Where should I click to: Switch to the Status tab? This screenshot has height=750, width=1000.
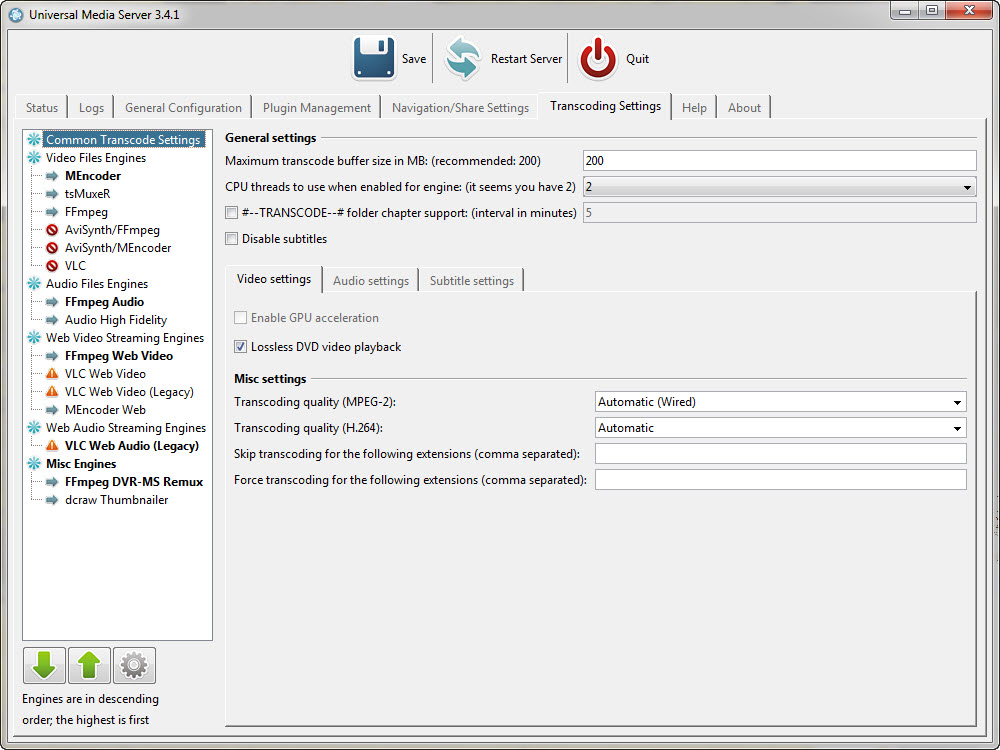click(x=41, y=108)
